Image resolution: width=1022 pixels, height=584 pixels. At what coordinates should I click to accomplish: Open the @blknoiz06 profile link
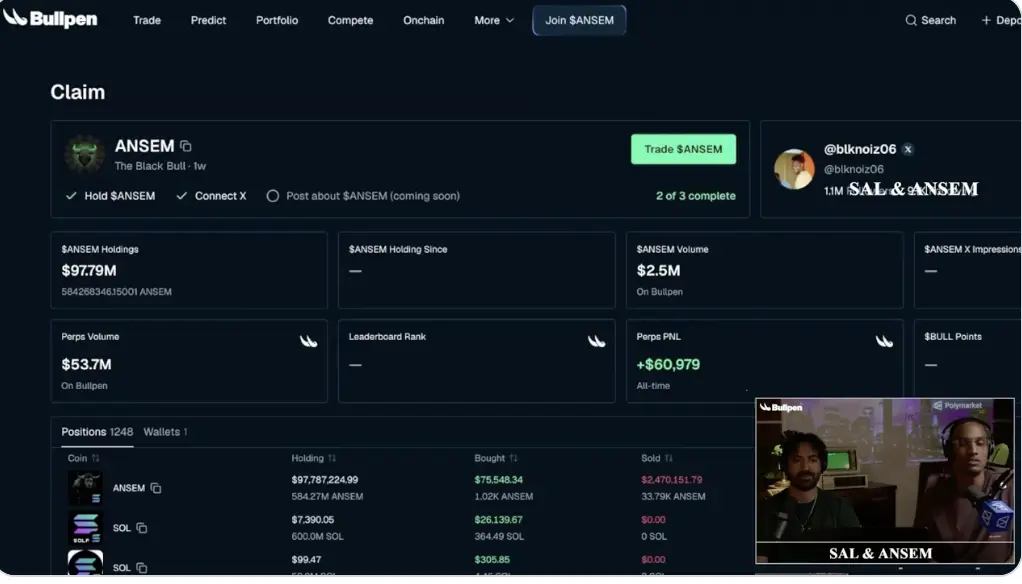pos(860,149)
